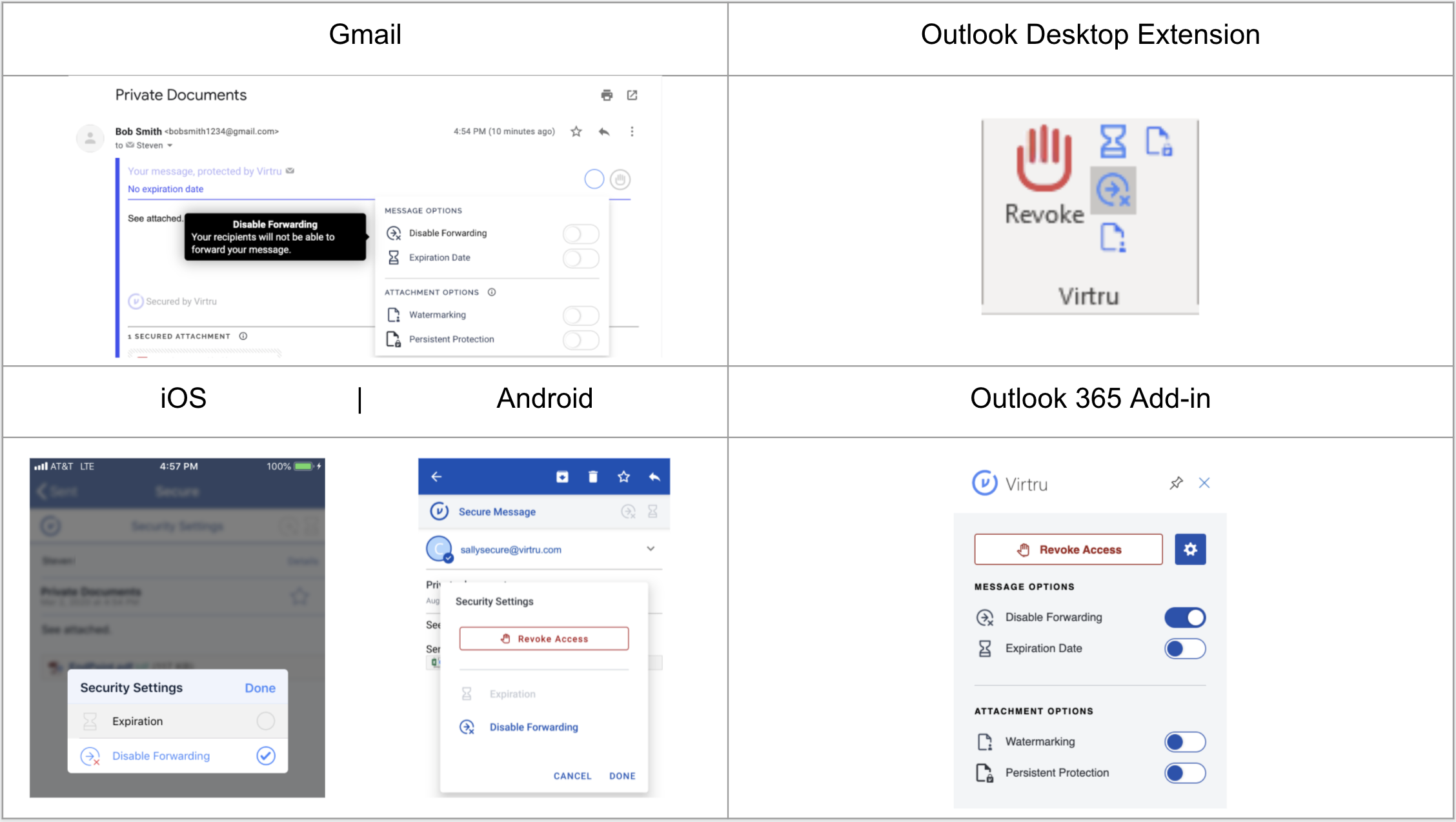Screen dimensions: 1456x822
Task: Tap CANCEL in Android dialog
Action: pyautogui.click(x=572, y=776)
